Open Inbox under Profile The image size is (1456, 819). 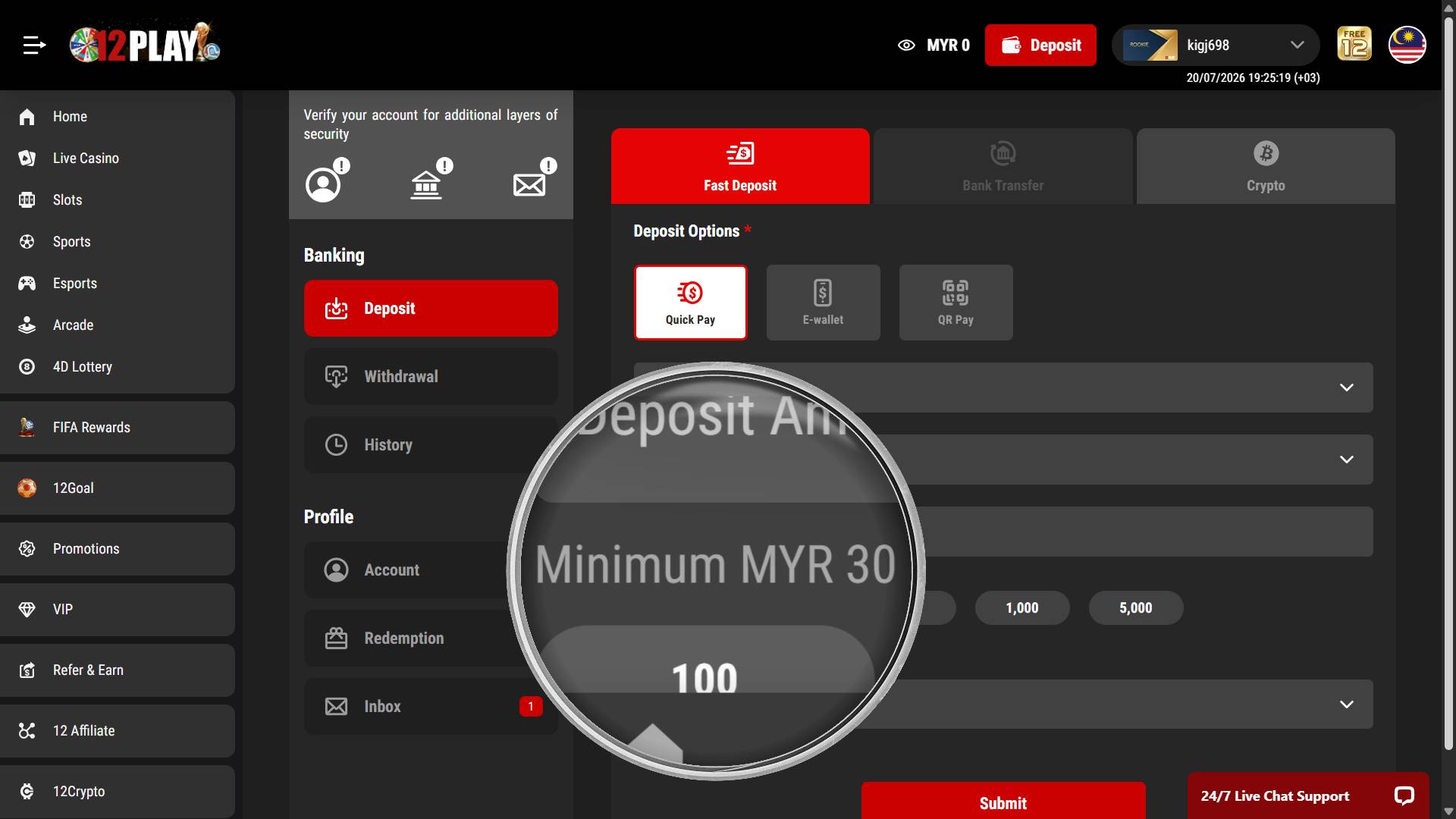pyautogui.click(x=431, y=707)
